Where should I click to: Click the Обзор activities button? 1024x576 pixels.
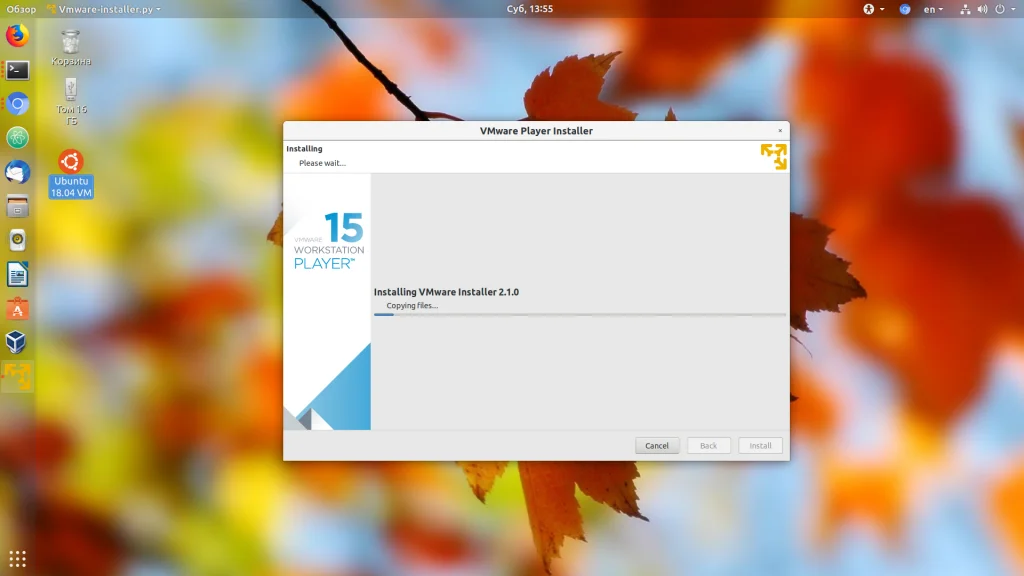[x=21, y=9]
